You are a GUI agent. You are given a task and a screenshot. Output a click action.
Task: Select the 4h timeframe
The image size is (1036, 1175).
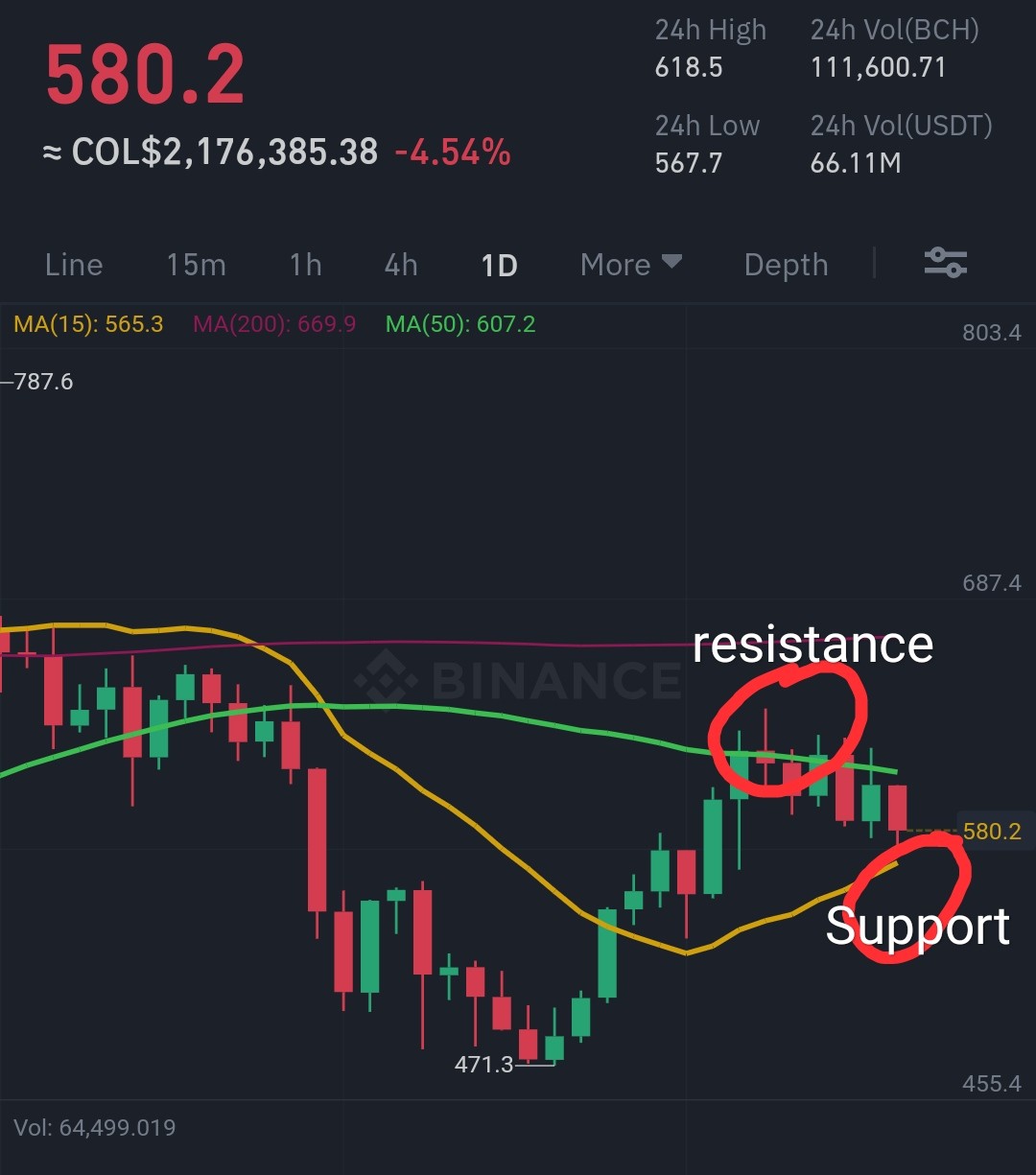coord(401,265)
